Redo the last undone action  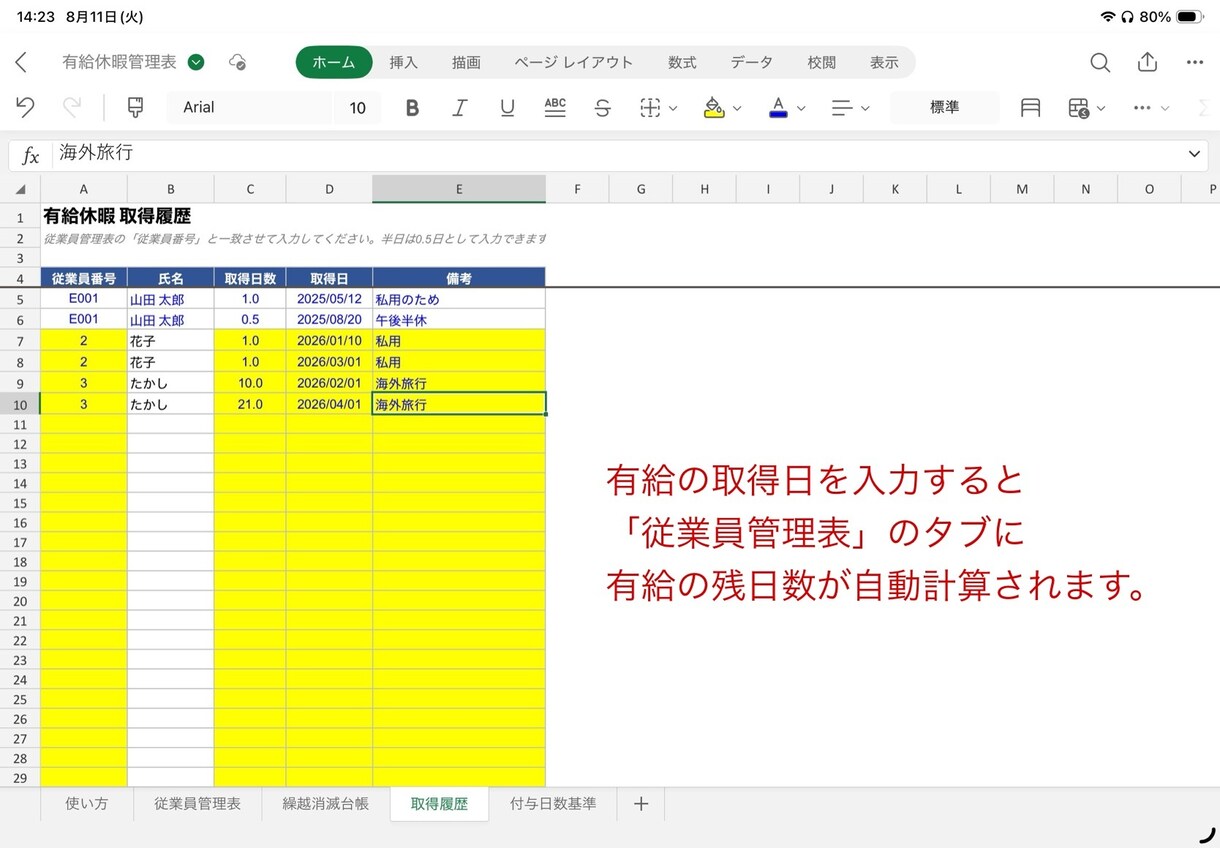click(x=72, y=107)
